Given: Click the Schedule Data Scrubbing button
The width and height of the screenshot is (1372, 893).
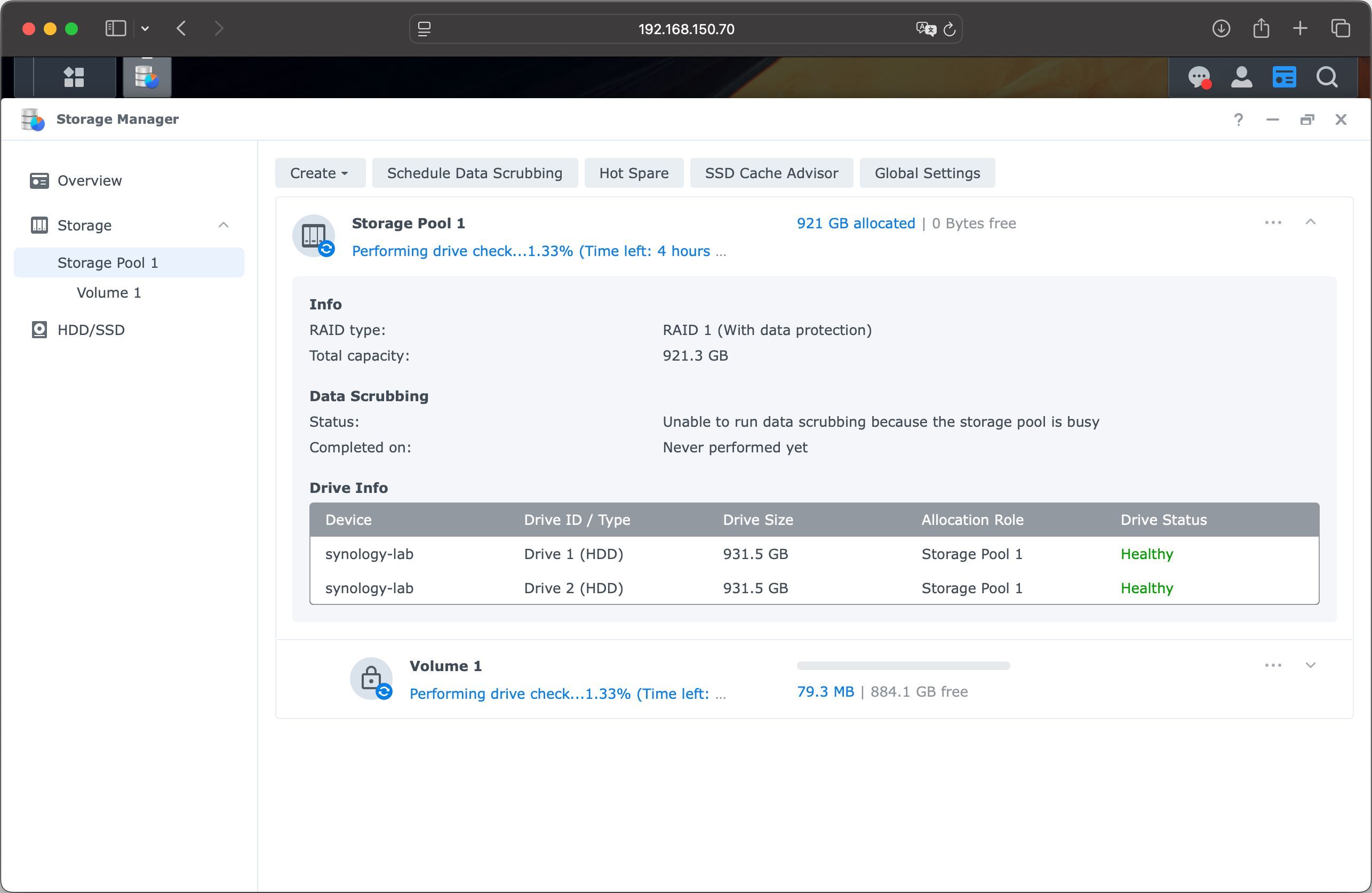Looking at the screenshot, I should point(474,173).
